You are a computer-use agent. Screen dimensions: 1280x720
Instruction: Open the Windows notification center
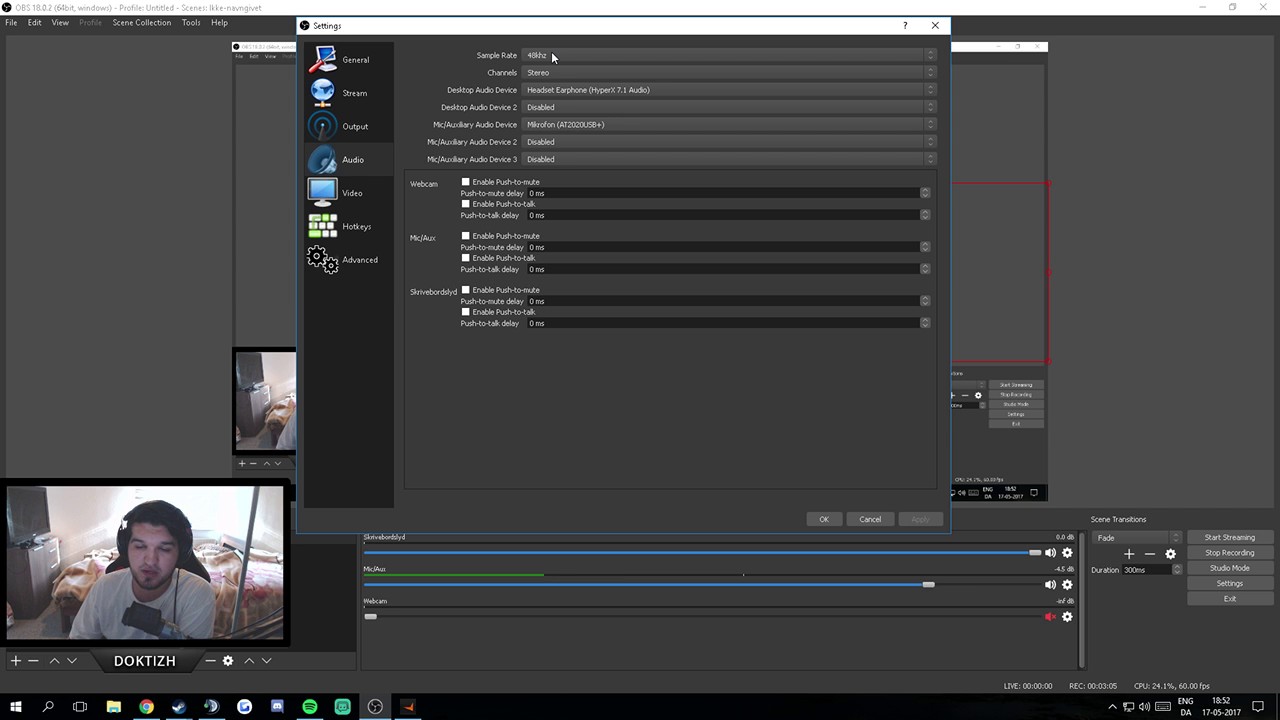1259,707
